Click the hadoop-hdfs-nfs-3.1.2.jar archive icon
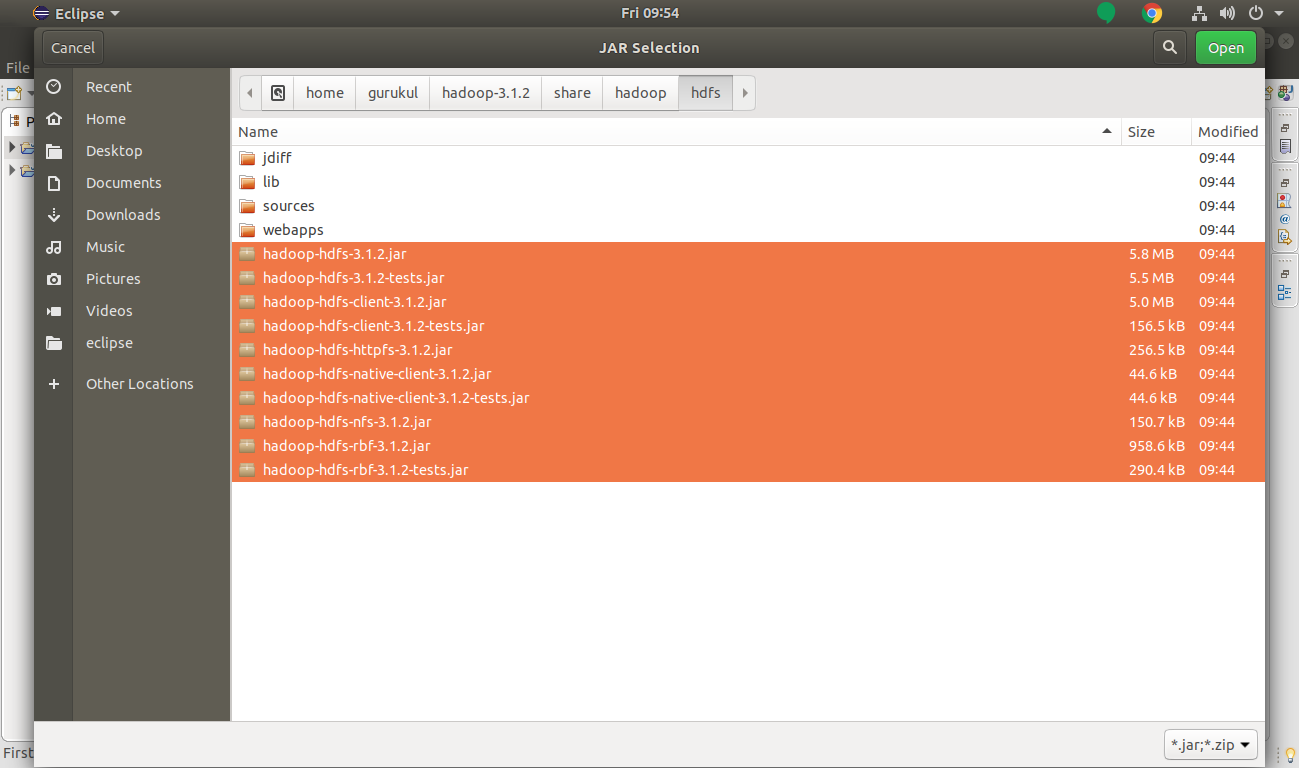 click(248, 422)
